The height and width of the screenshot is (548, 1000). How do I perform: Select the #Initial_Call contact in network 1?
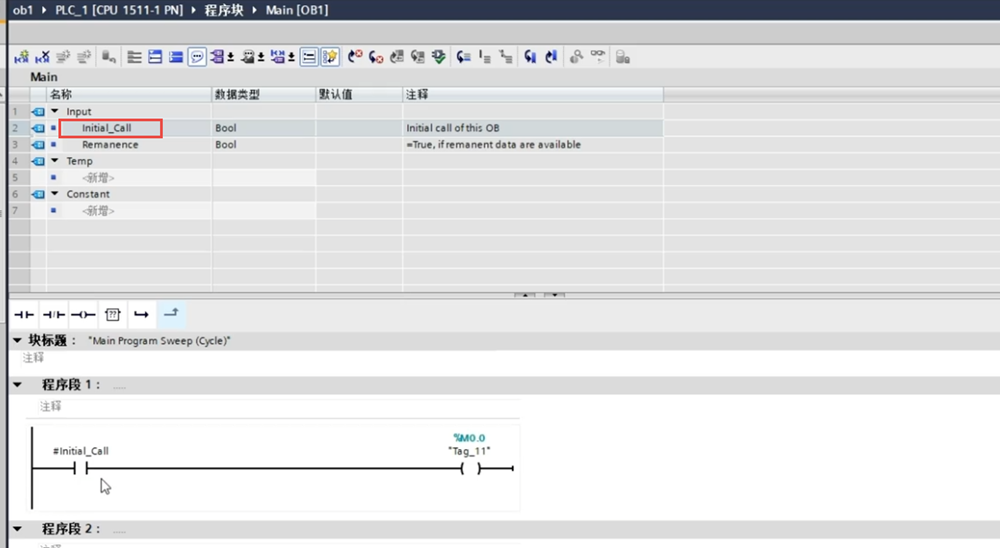(83, 469)
